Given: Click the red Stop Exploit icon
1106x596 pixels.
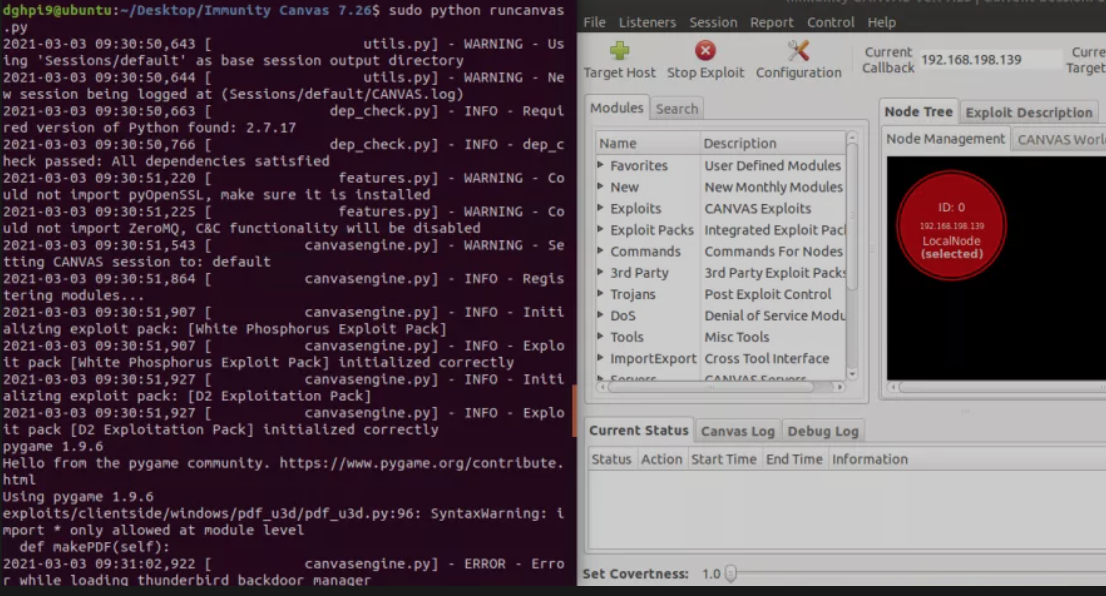Looking at the screenshot, I should pos(705,51).
